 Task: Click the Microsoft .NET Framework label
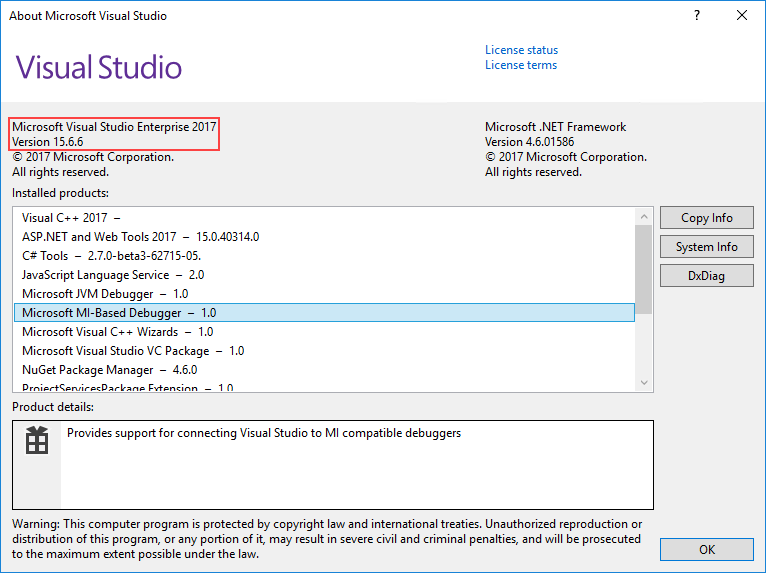coord(555,127)
